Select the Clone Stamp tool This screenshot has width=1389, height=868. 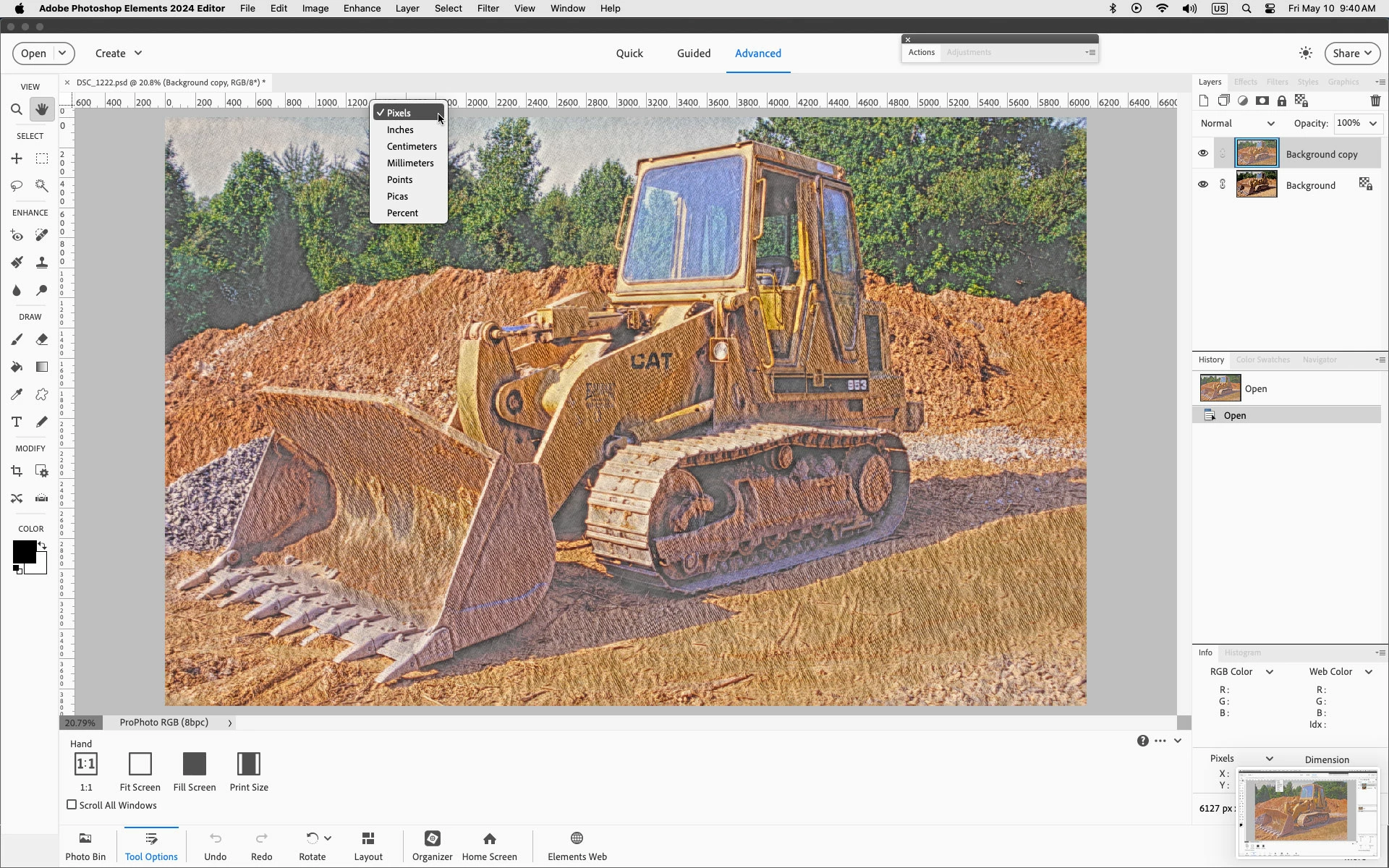coord(41,263)
